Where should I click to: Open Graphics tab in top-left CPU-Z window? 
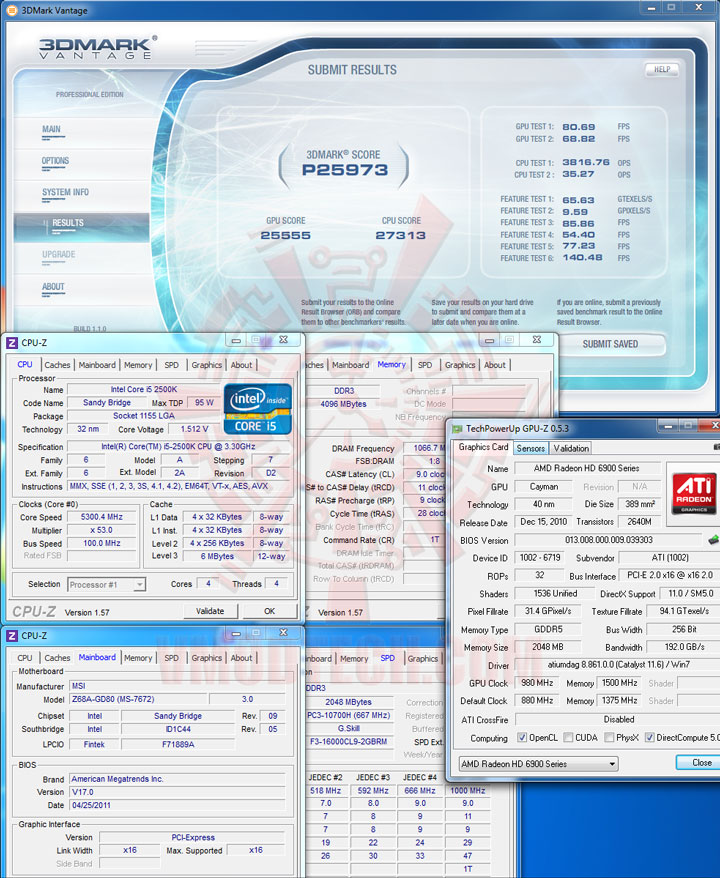[207, 365]
